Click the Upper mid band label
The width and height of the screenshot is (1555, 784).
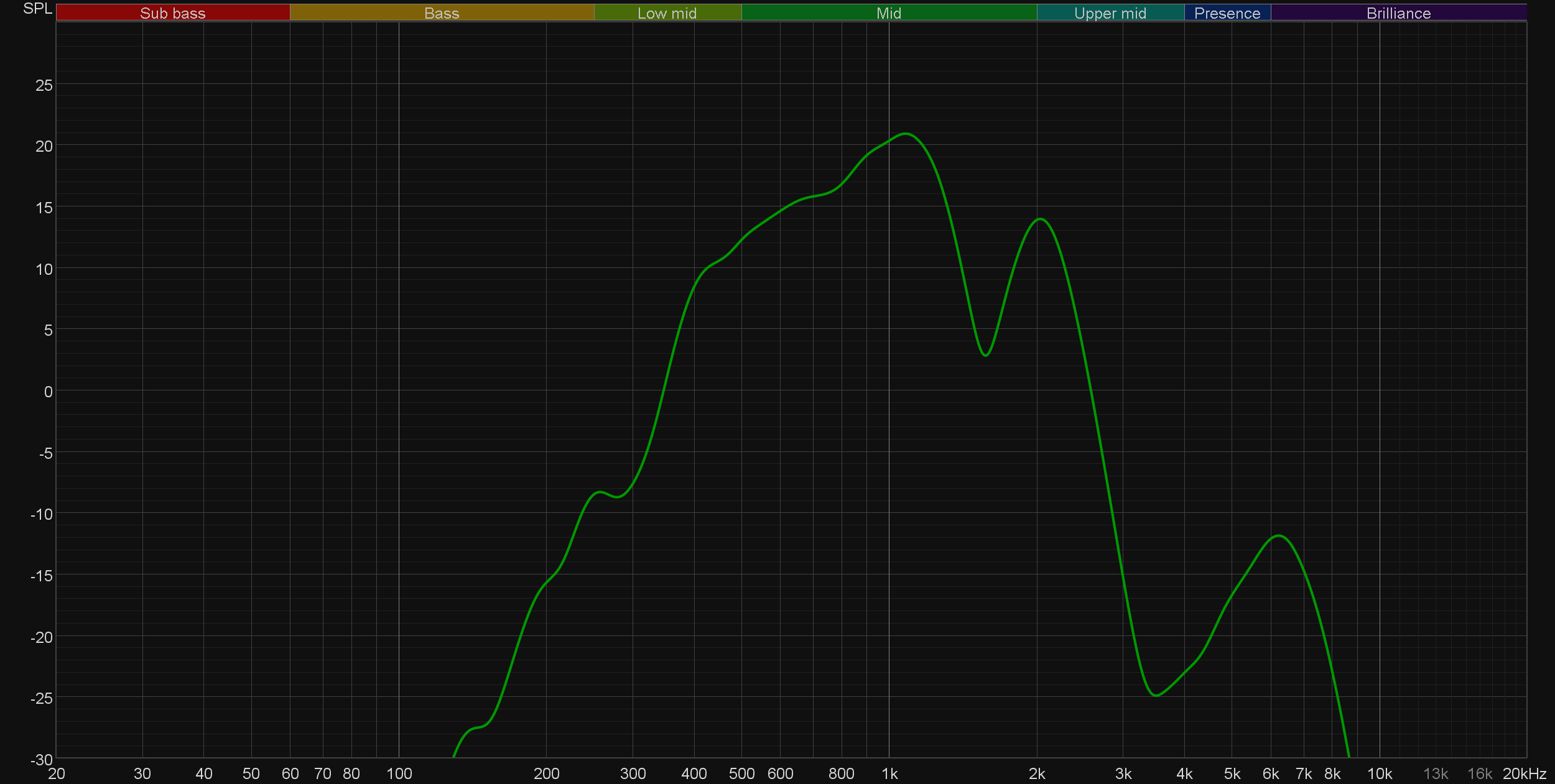tap(1110, 13)
